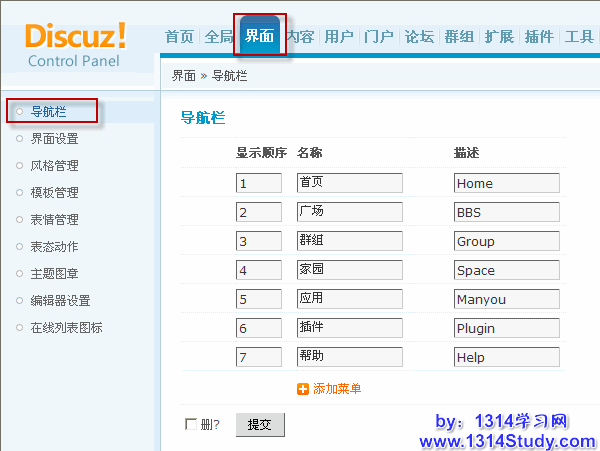Open the 论坛 tab
Viewport: 600px width, 451px height.
[419, 37]
